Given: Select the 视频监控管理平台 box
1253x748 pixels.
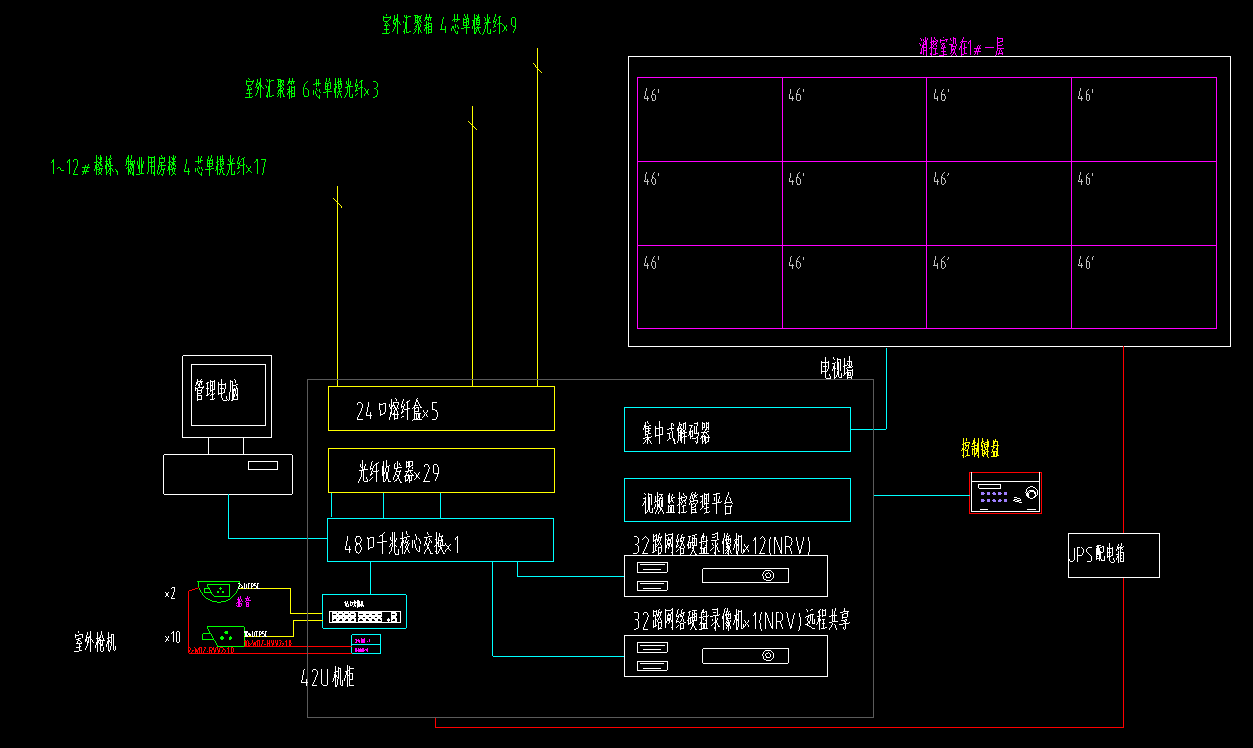Looking at the screenshot, I should pos(737,500).
